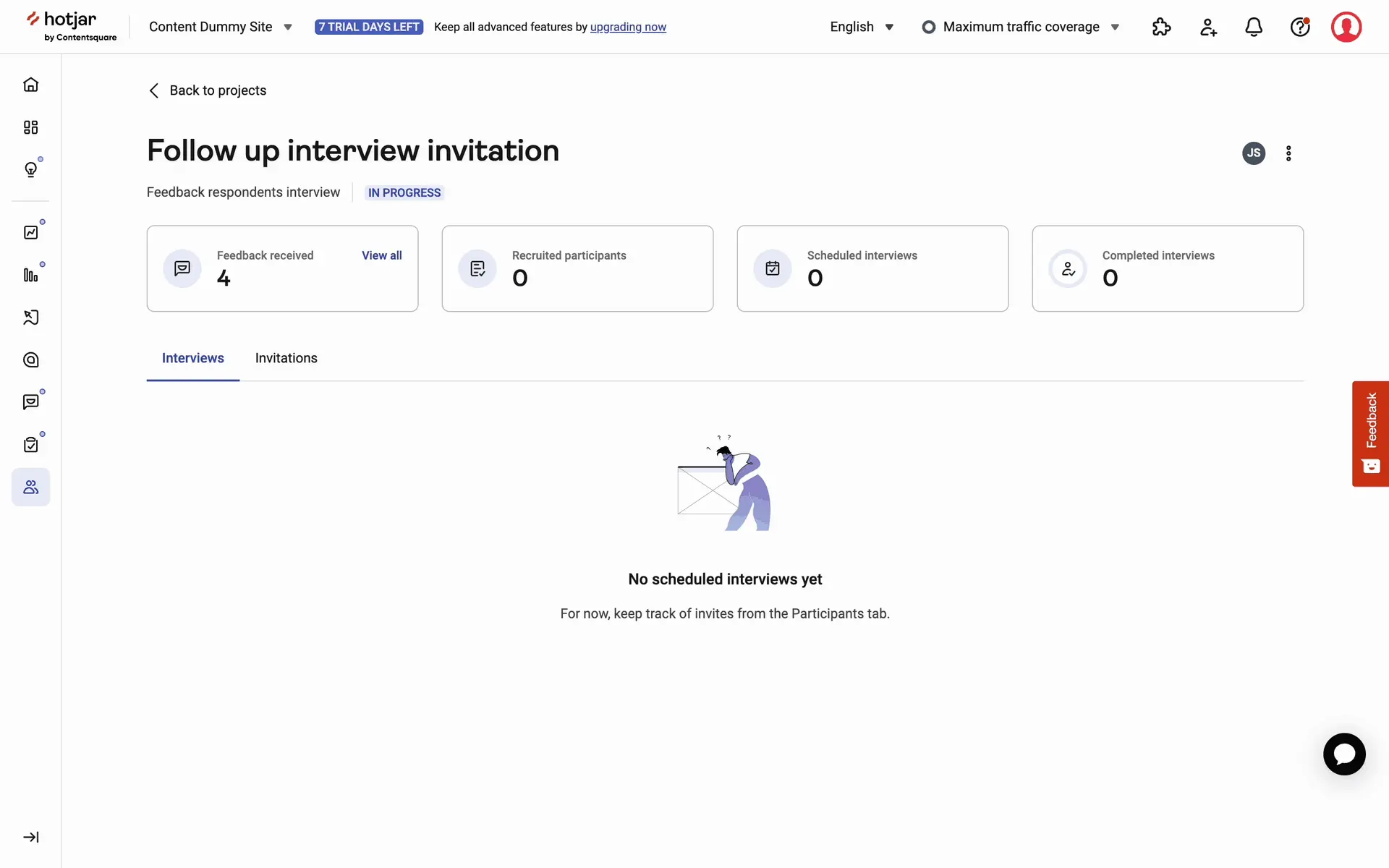Expand the Content Dummy Site dropdown
The width and height of the screenshot is (1389, 868).
point(220,27)
